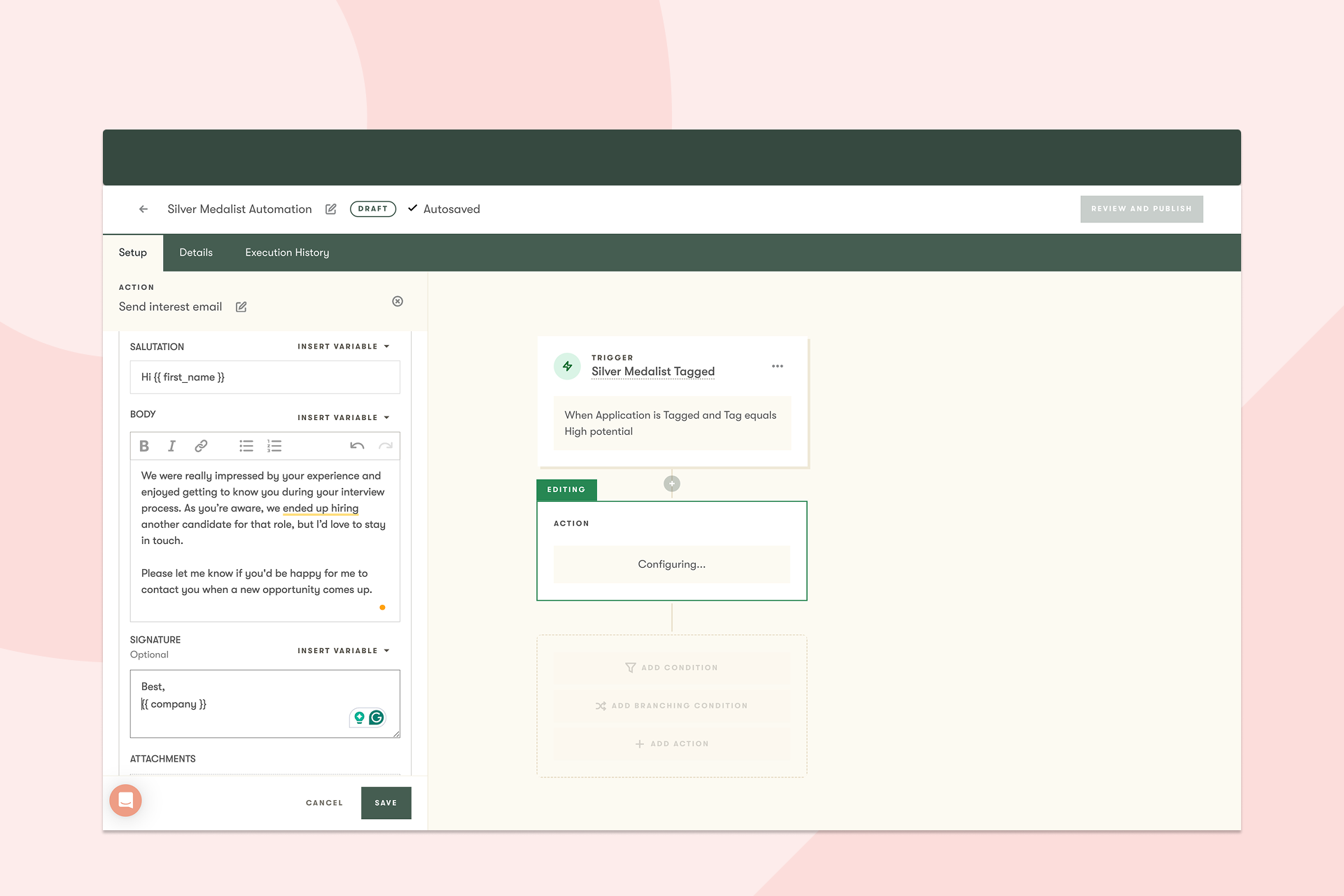Screen dimensions: 1344x896
Task: Toggle italic formatting in body editor
Action: click(x=171, y=446)
